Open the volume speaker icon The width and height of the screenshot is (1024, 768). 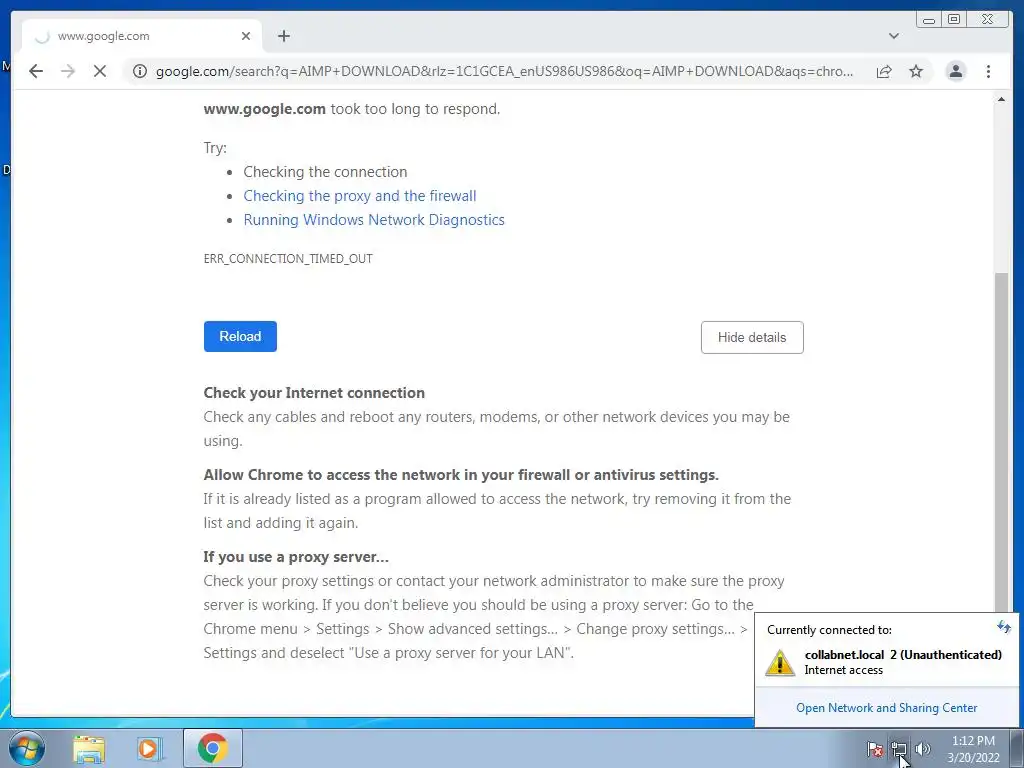(923, 749)
